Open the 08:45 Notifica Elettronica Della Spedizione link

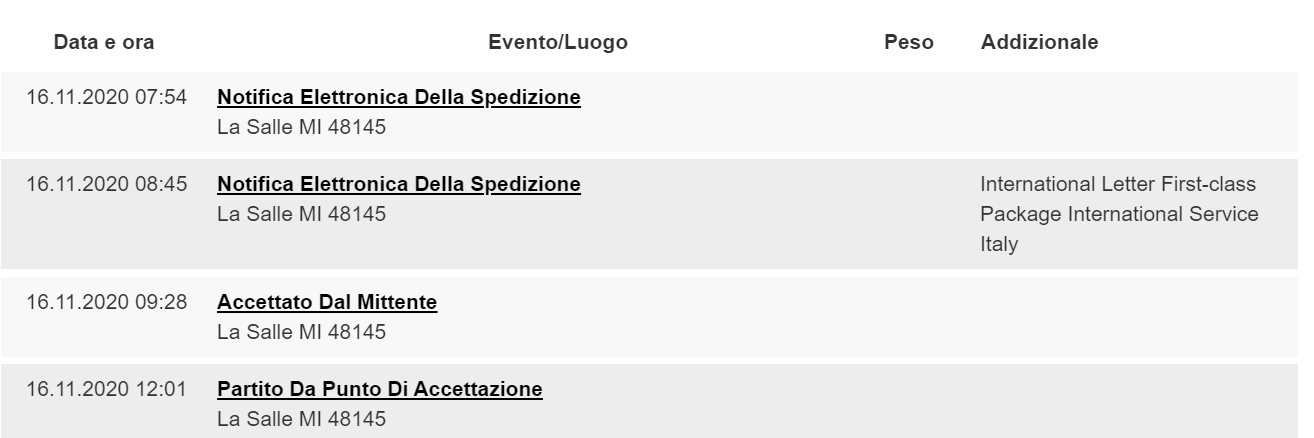pyautogui.click(x=399, y=184)
